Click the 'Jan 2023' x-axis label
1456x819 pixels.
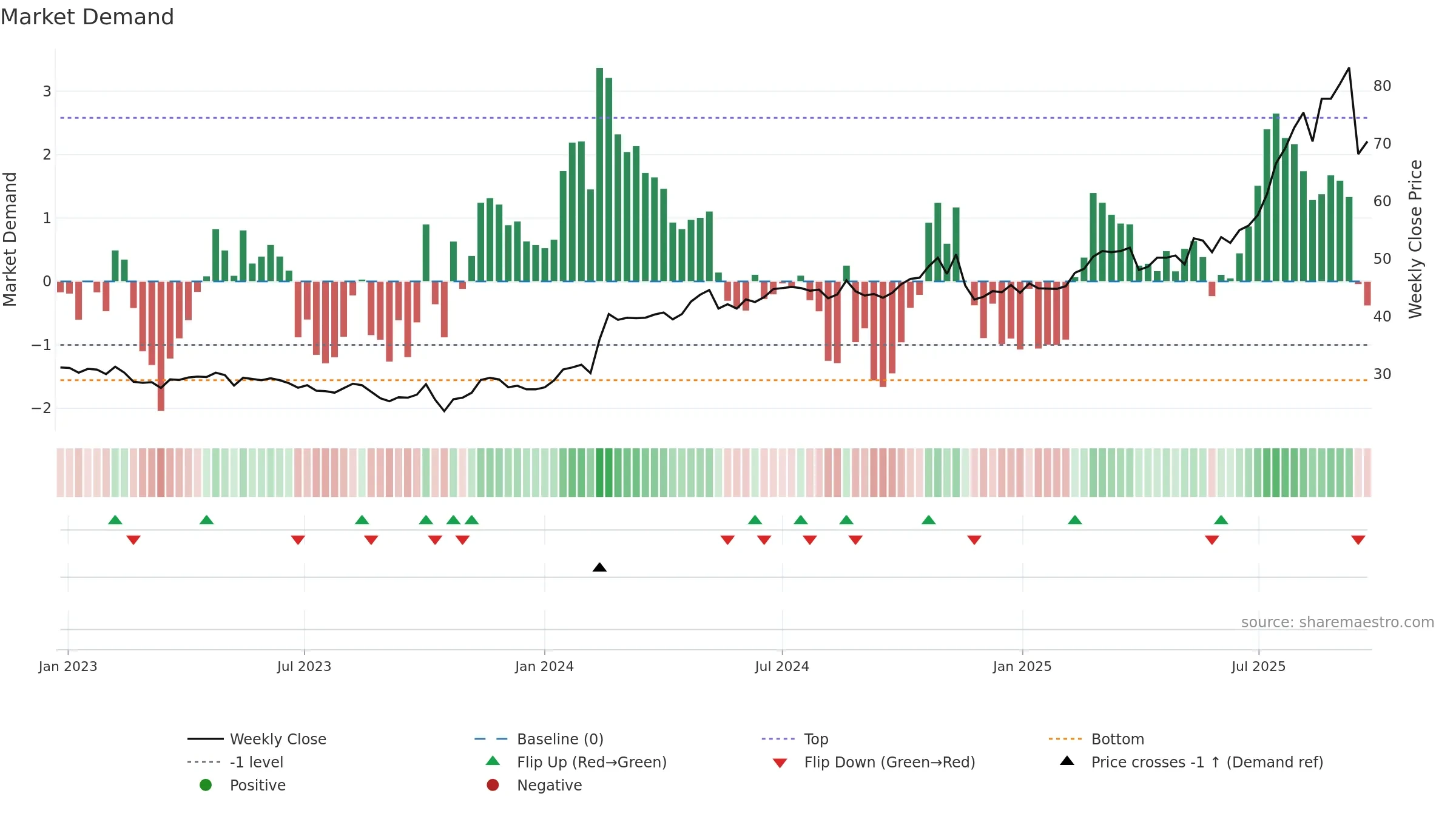[x=68, y=666]
